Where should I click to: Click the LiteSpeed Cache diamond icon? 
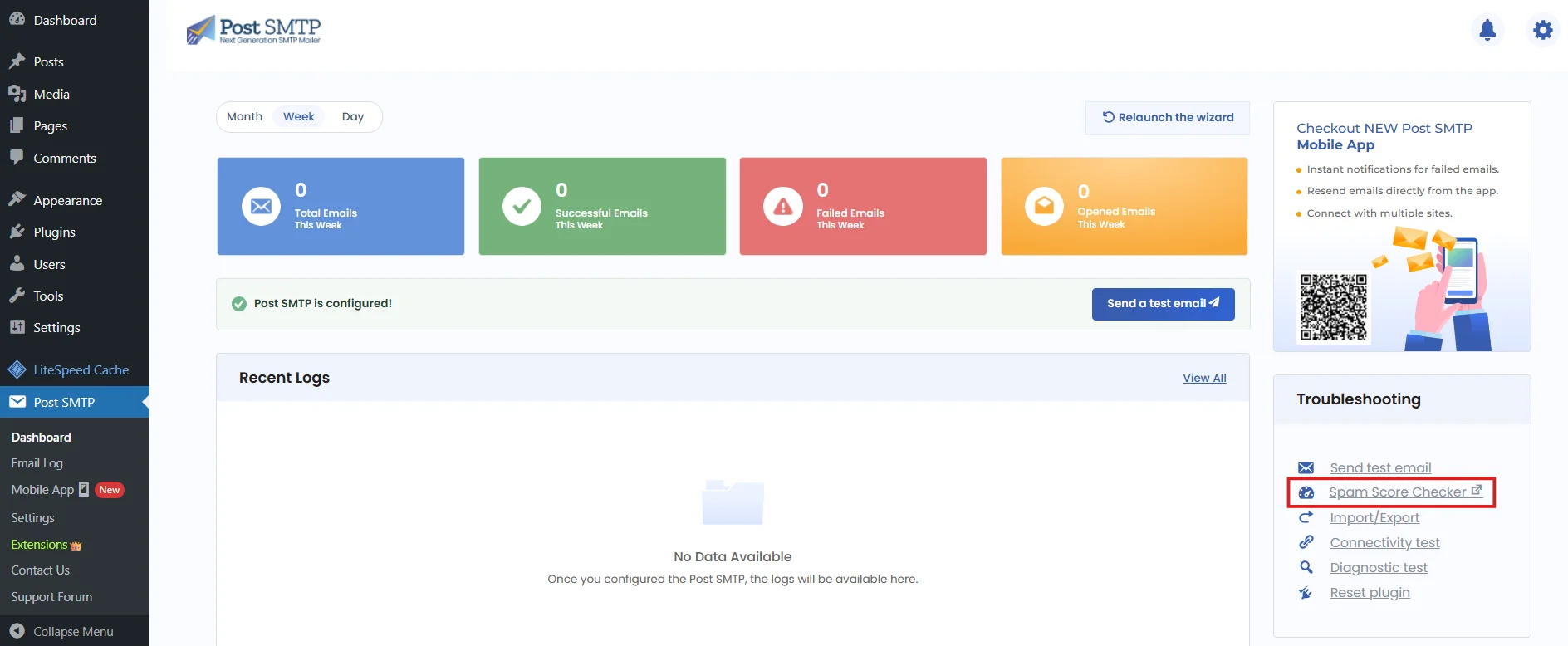pos(17,369)
